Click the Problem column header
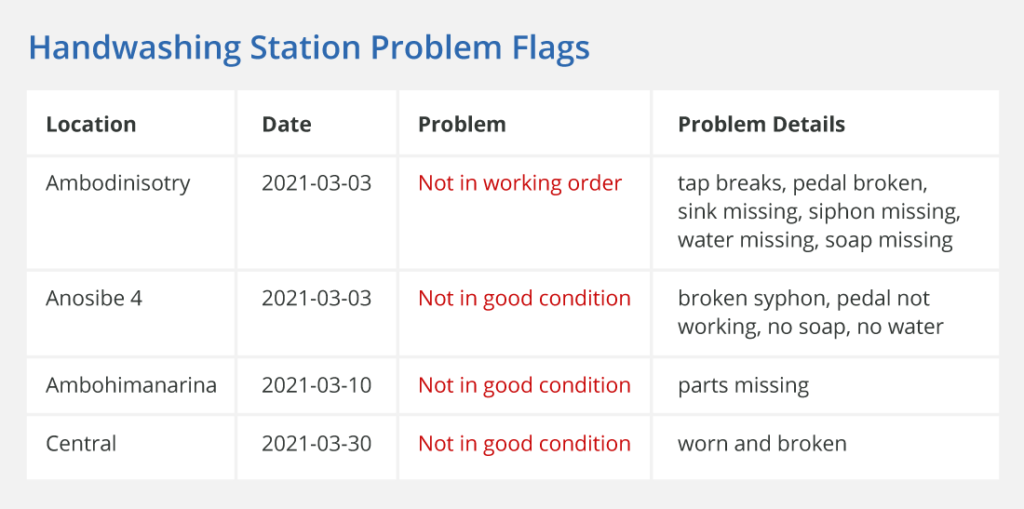Screen dimensions: 1024x509 click(462, 124)
